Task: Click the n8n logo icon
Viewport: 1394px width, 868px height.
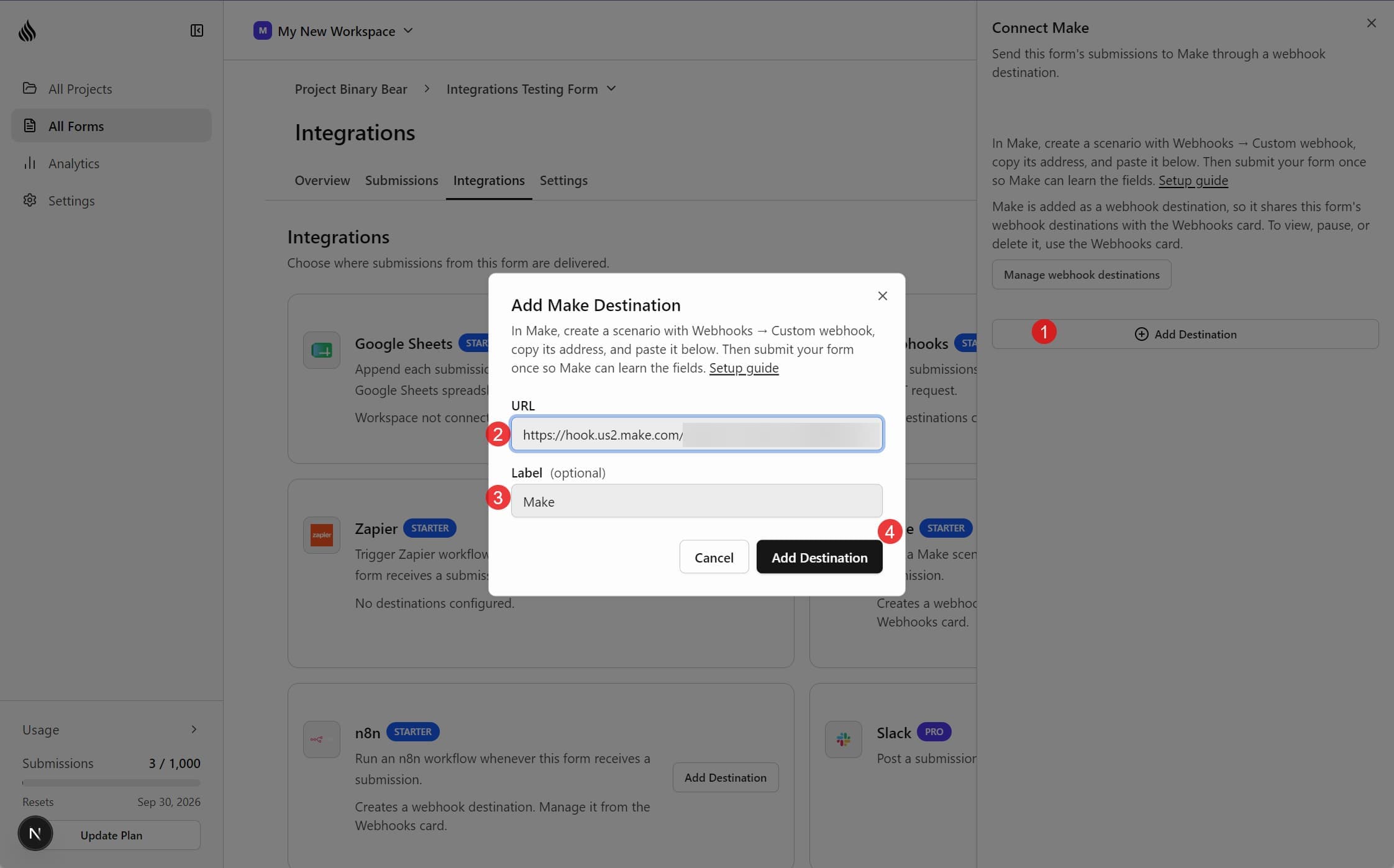Action: pos(321,739)
